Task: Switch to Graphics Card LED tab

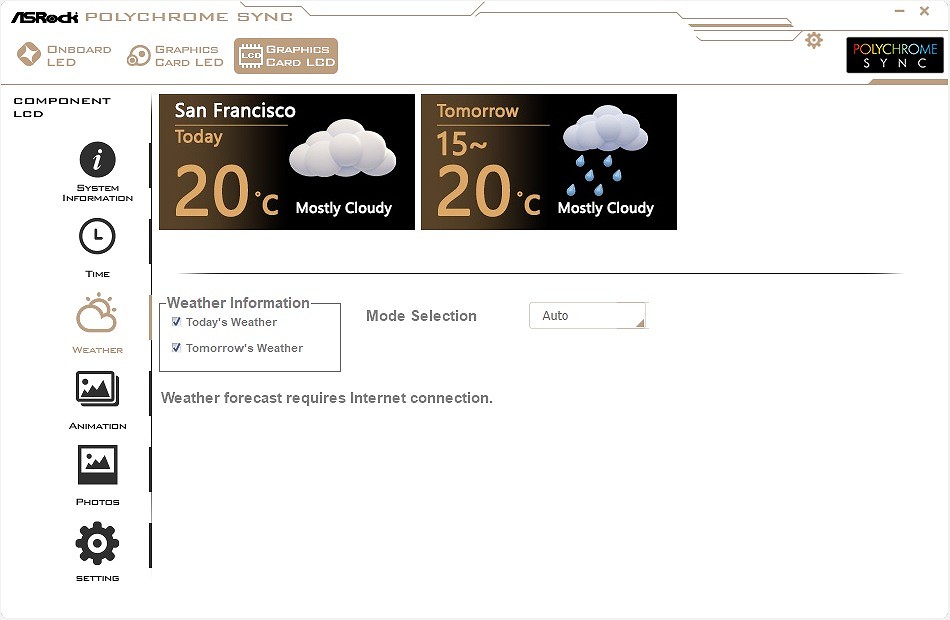Action: (x=175, y=55)
